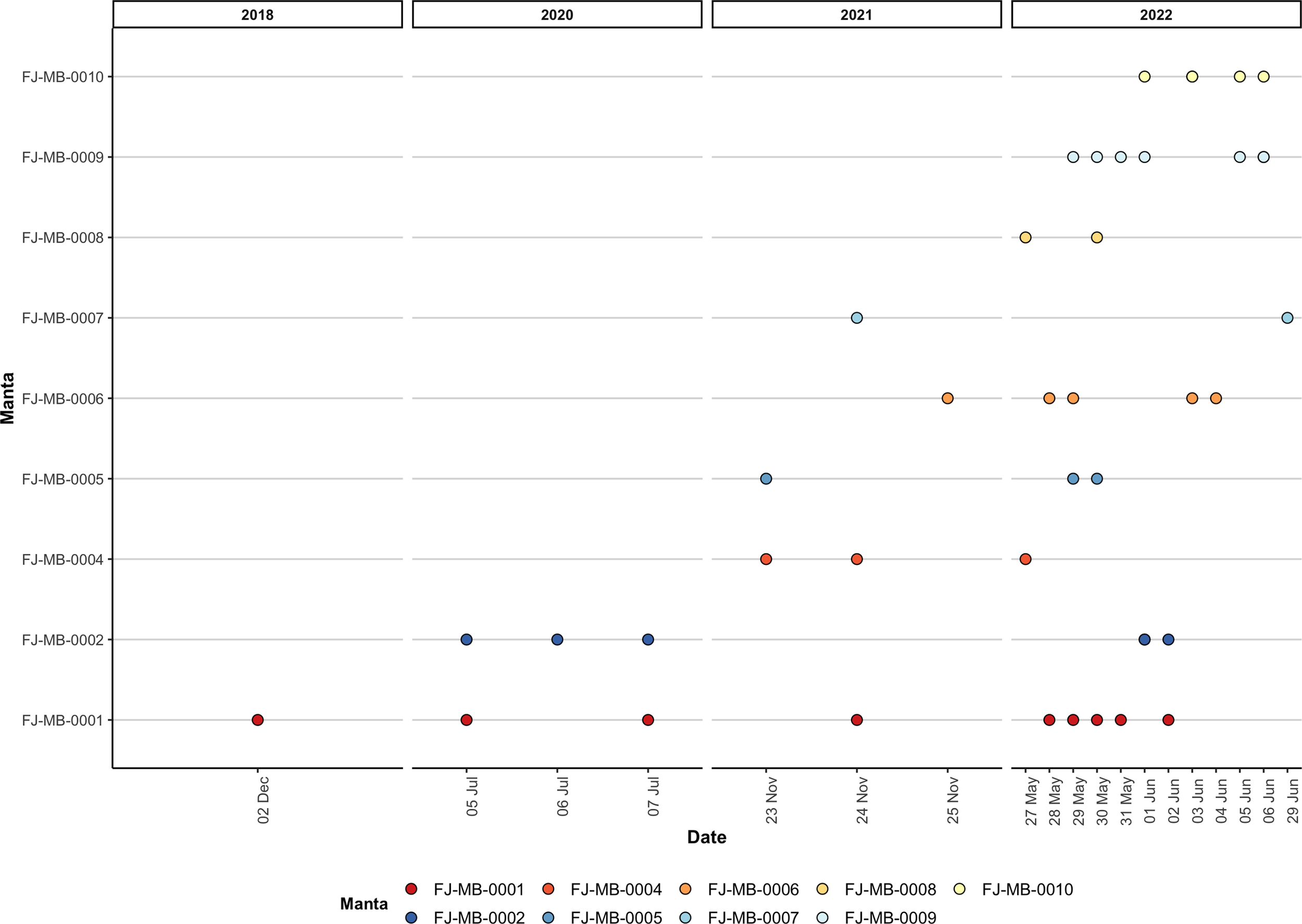Screen dimensions: 1302x924
Task: Click the FJ-MB-0002 dark blue legend swatch
Action: coord(411,917)
